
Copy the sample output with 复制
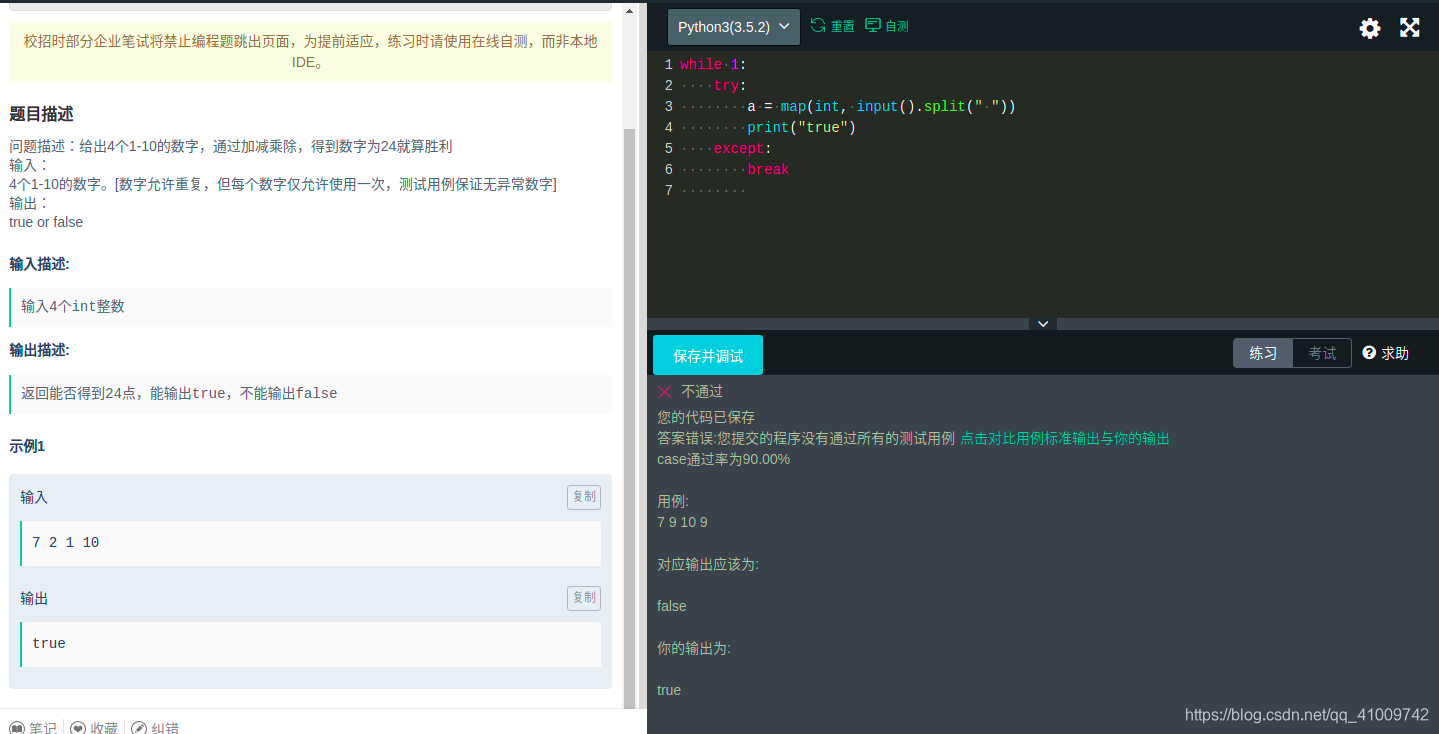coord(584,598)
